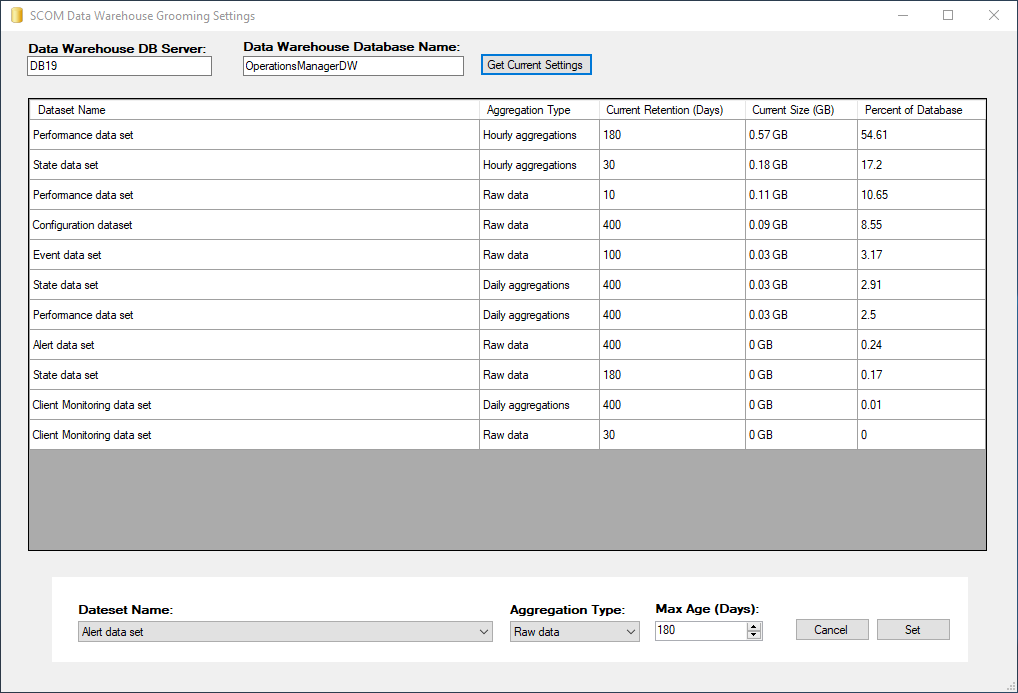Click the 0.11 GB size cell
1018x693 pixels.
click(801, 195)
